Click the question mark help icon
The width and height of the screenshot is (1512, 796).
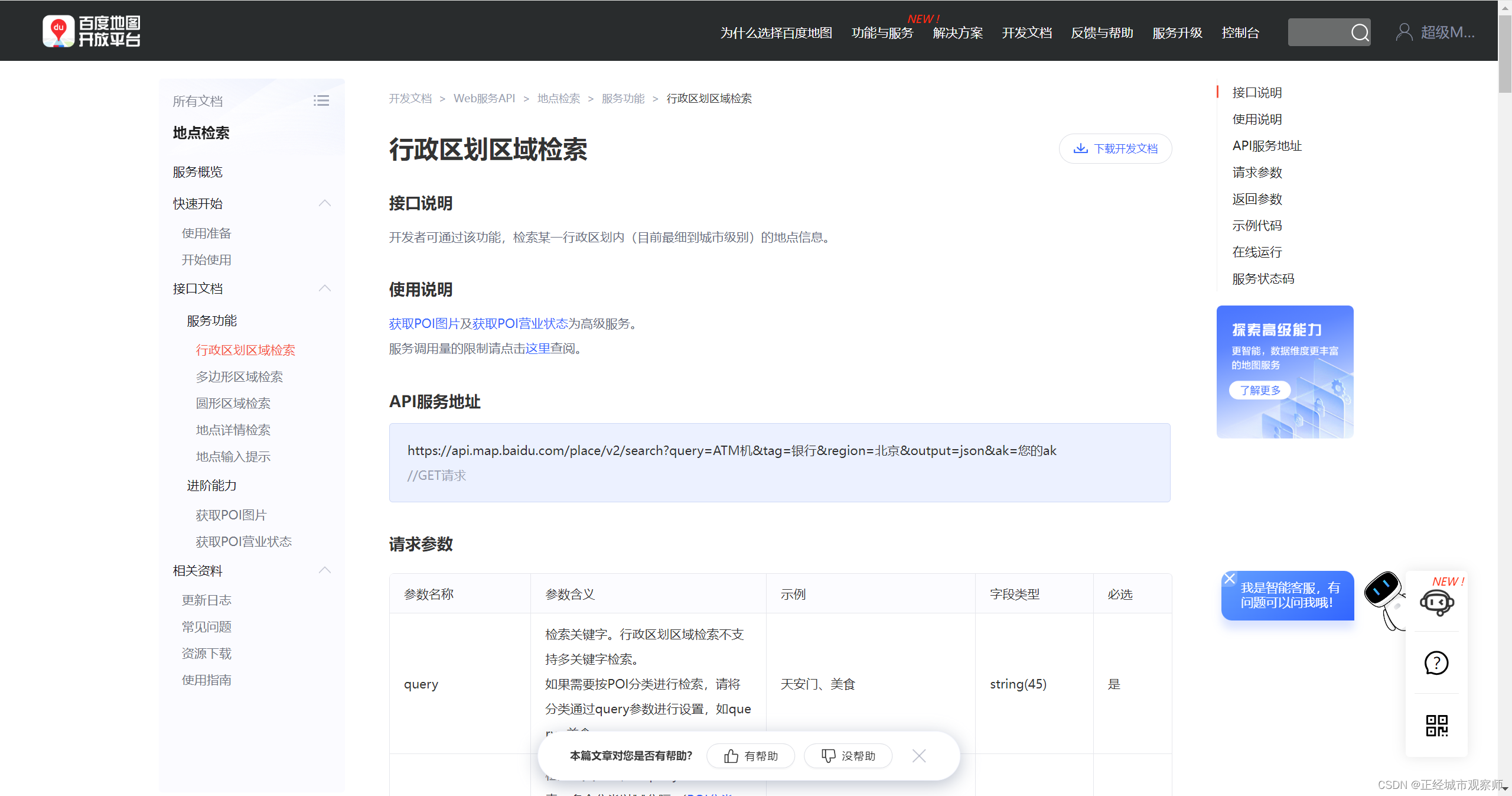(x=1436, y=663)
